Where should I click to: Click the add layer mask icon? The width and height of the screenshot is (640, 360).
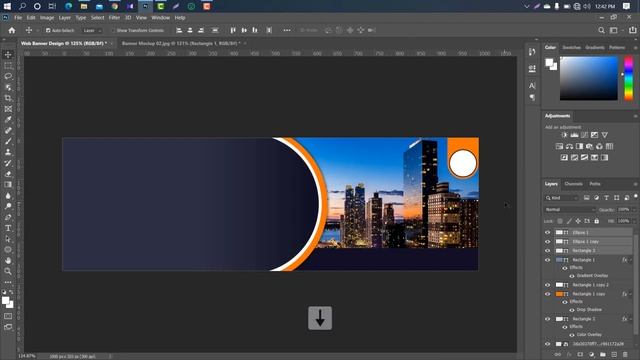pos(580,354)
